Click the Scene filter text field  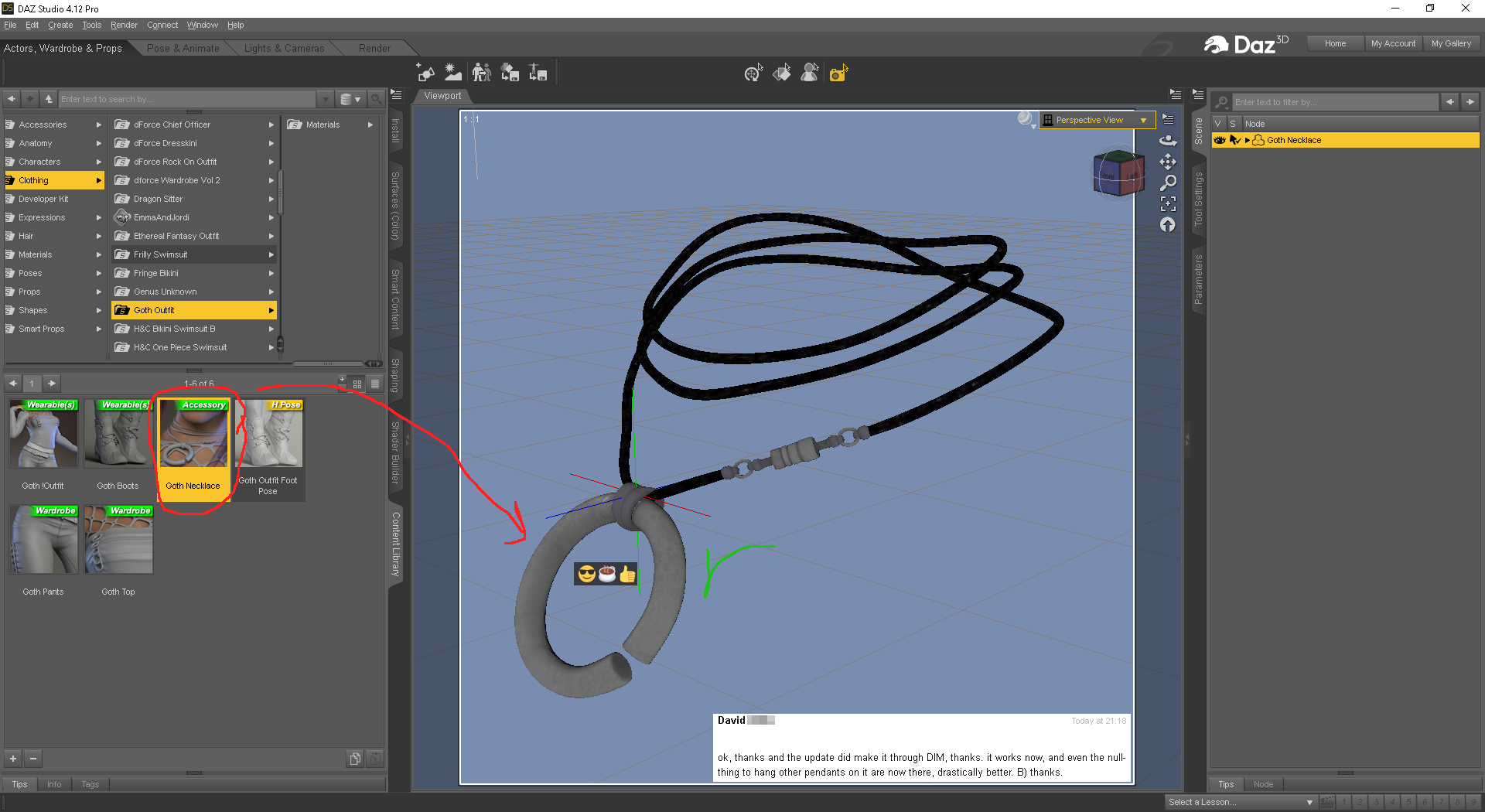pyautogui.click(x=1336, y=102)
